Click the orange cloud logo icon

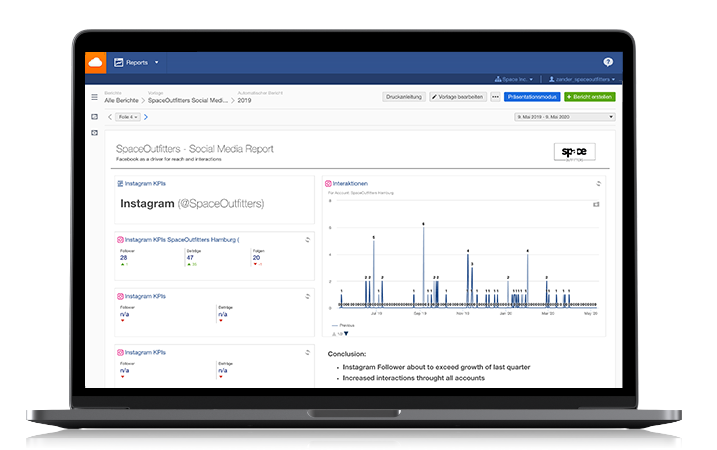(96, 62)
